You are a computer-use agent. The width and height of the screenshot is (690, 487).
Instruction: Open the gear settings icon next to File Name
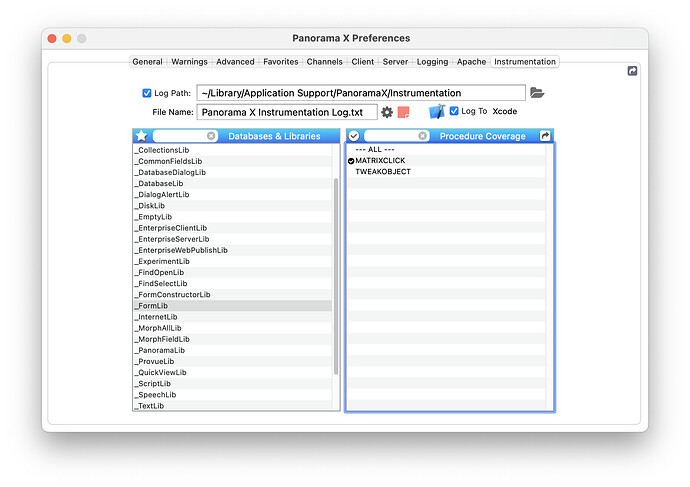(387, 112)
